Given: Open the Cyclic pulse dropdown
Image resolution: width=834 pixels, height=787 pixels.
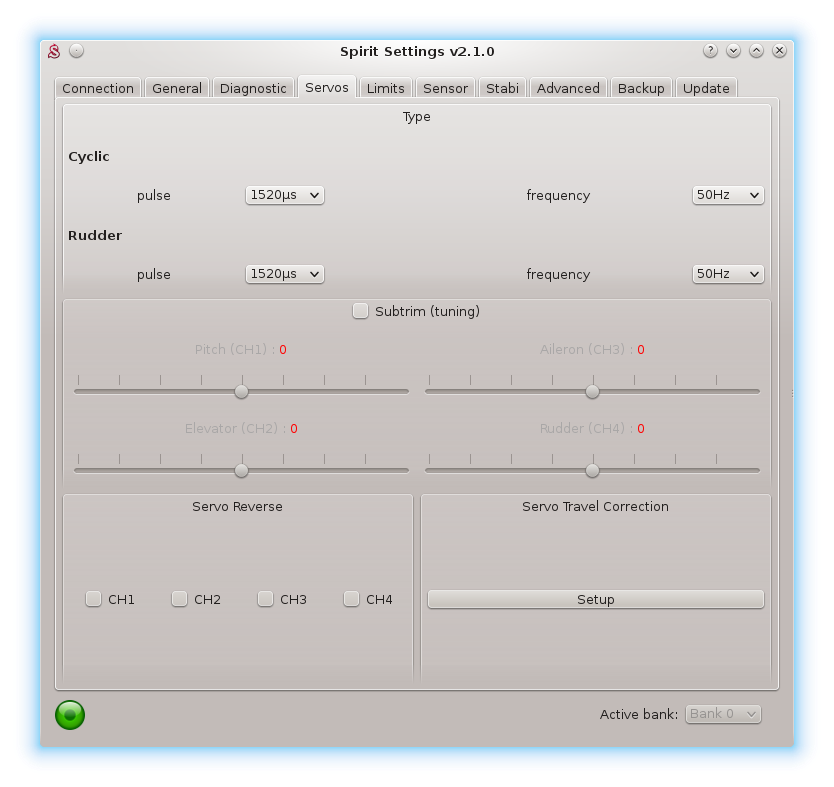Looking at the screenshot, I should point(285,195).
